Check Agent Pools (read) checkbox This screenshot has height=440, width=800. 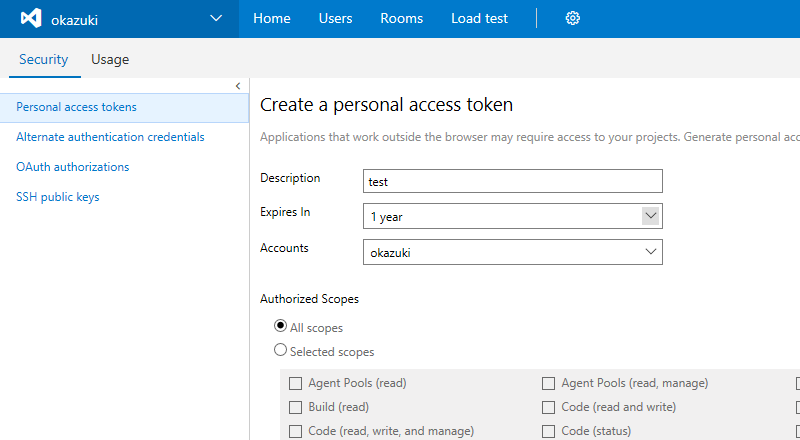tap(296, 383)
